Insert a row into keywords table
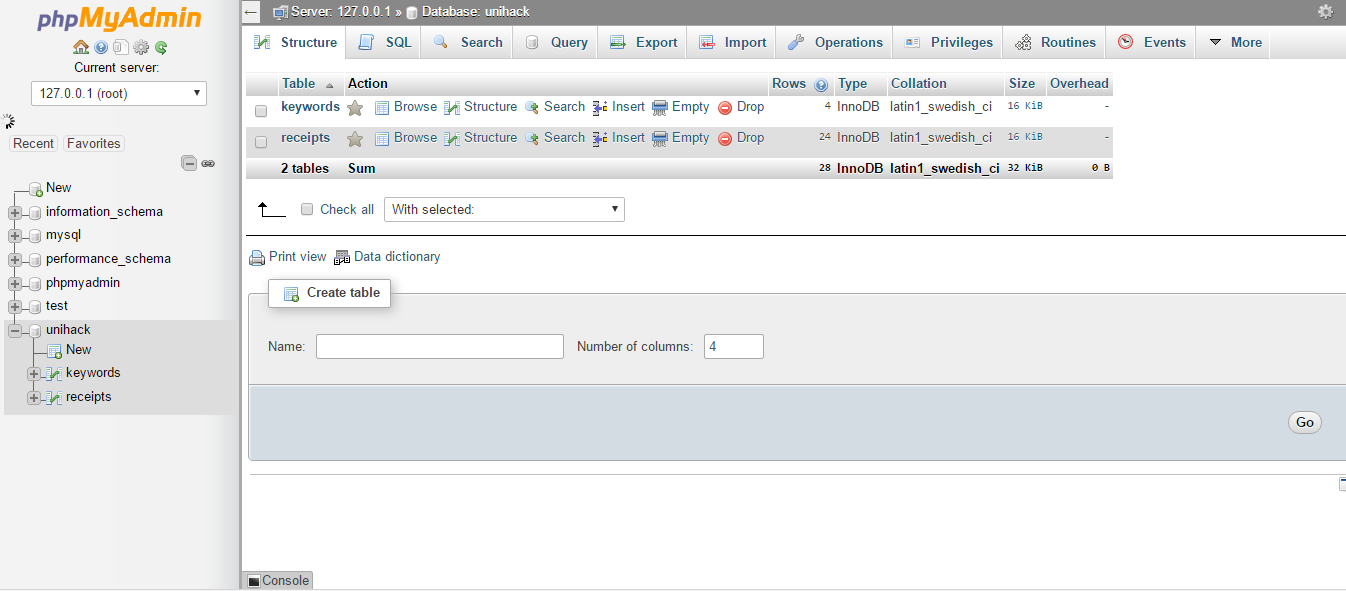Viewport: 1346px width, 591px height. coord(619,107)
